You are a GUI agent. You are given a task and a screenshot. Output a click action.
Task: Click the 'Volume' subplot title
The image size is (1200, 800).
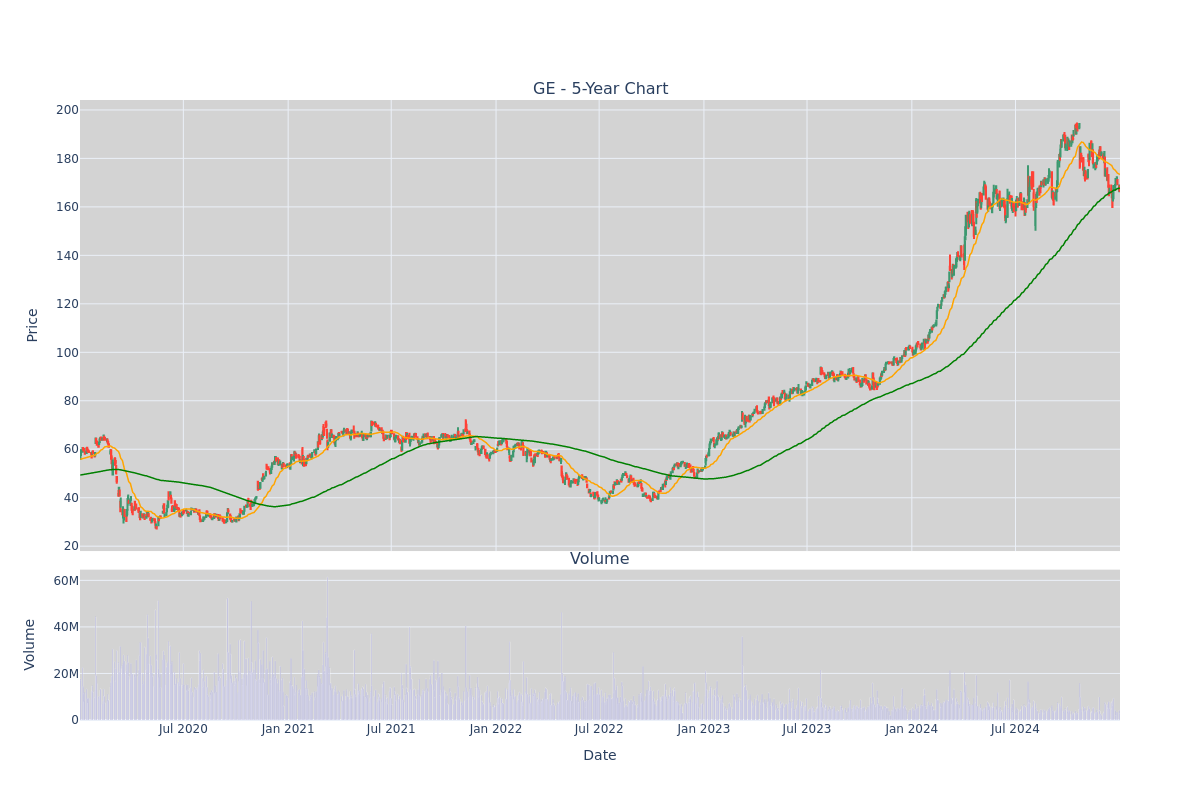[x=600, y=559]
